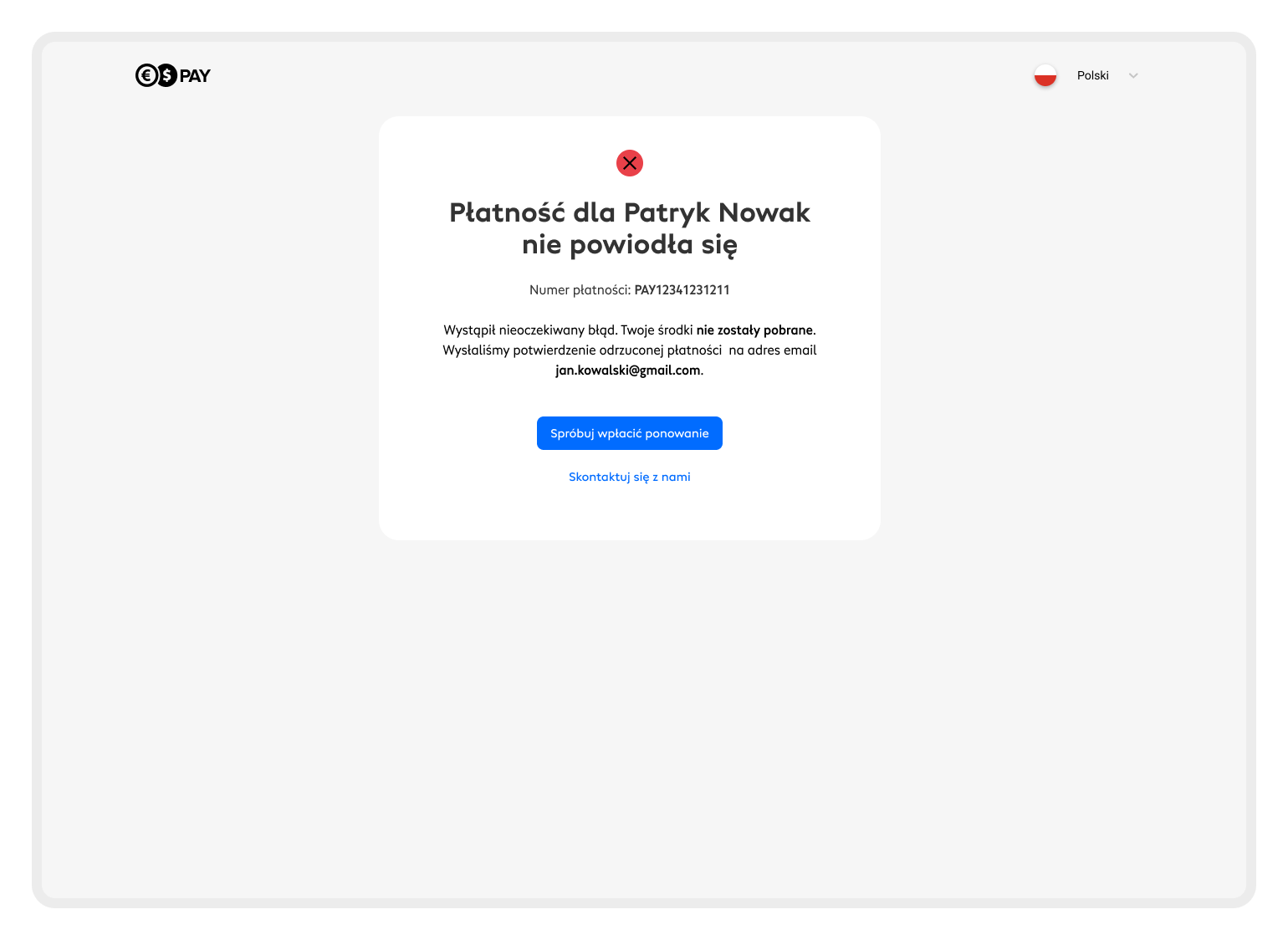1288x940 pixels.
Task: Click the Wysłaliśmy potwierdzenie odrzuconej płatności line
Action: click(x=582, y=350)
